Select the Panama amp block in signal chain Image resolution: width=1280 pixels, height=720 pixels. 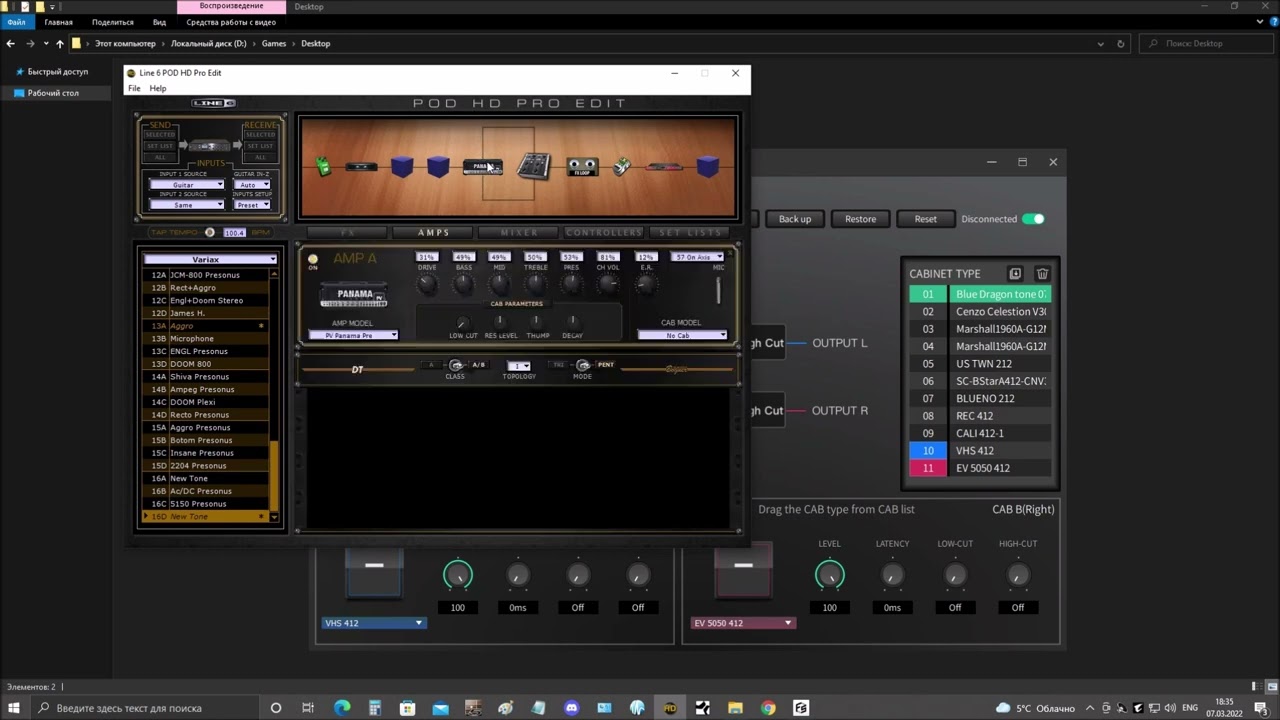coord(483,166)
